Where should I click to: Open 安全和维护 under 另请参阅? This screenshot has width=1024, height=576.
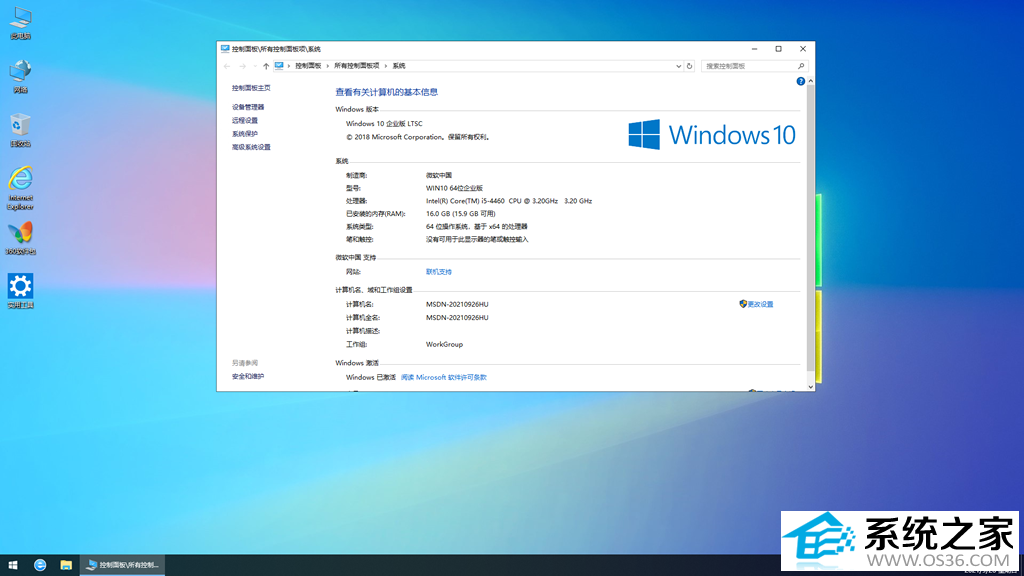point(248,377)
